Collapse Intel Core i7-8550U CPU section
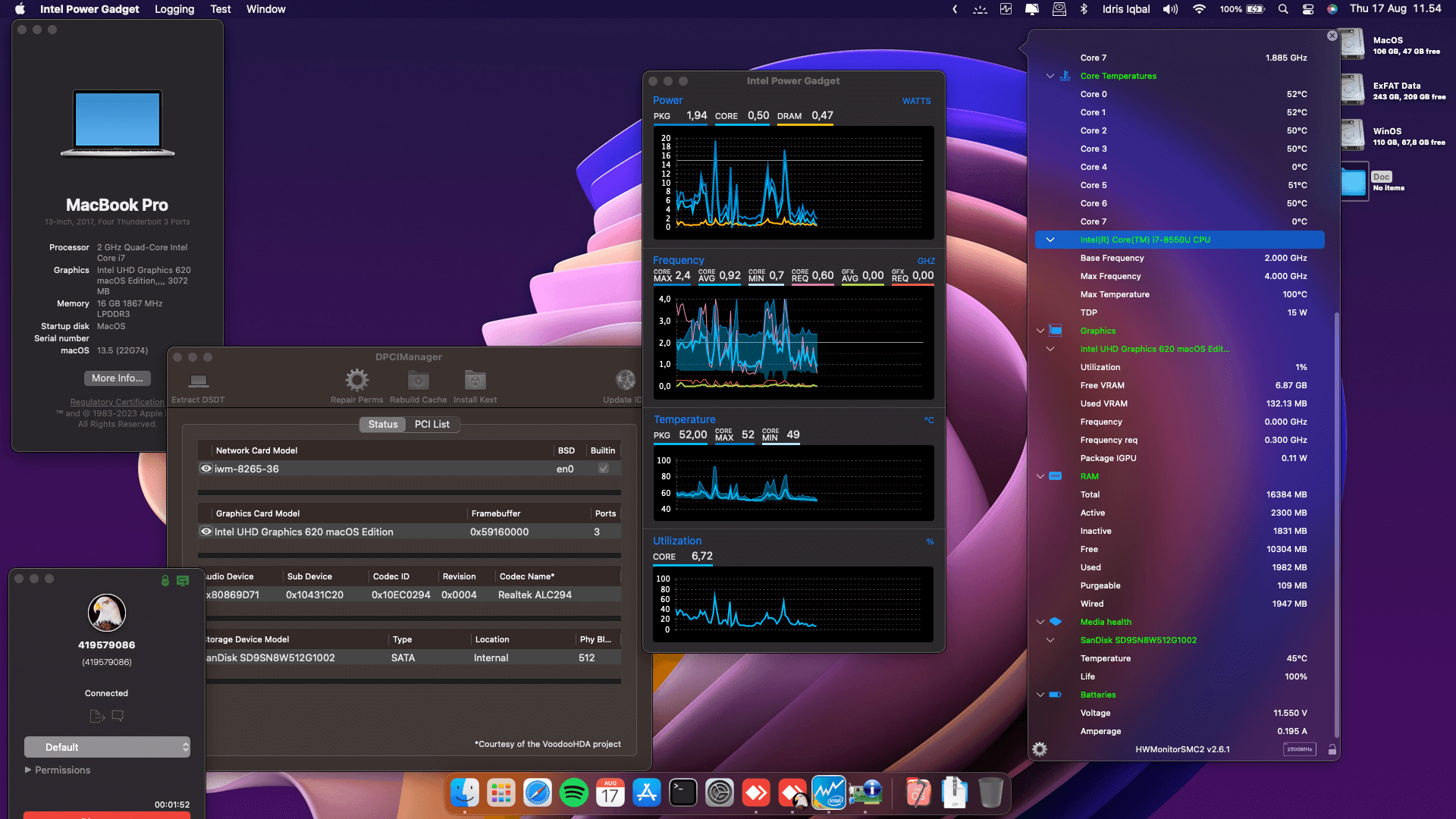Viewport: 1456px width, 819px height. (x=1050, y=240)
